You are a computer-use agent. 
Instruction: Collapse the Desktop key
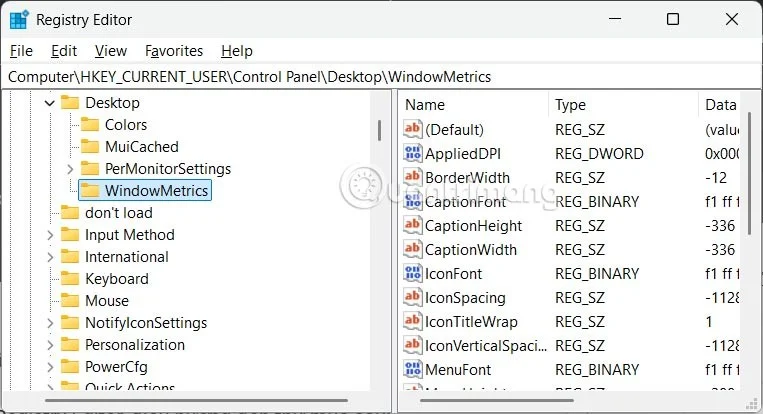50,103
